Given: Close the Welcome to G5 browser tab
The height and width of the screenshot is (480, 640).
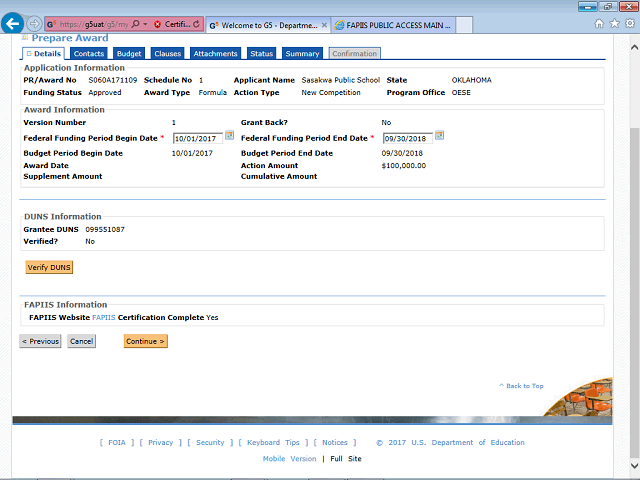Looking at the screenshot, I should [x=324, y=23].
